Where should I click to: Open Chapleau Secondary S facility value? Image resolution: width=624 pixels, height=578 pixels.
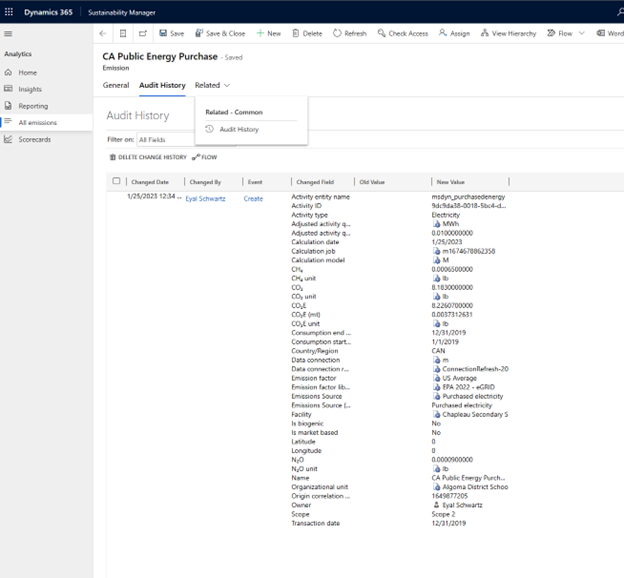[475, 414]
